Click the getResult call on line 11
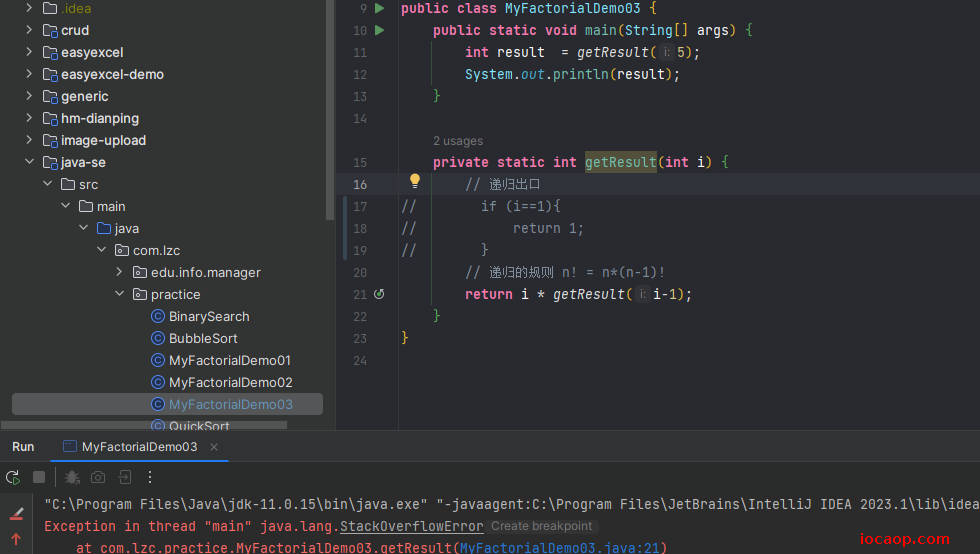 click(x=612, y=53)
